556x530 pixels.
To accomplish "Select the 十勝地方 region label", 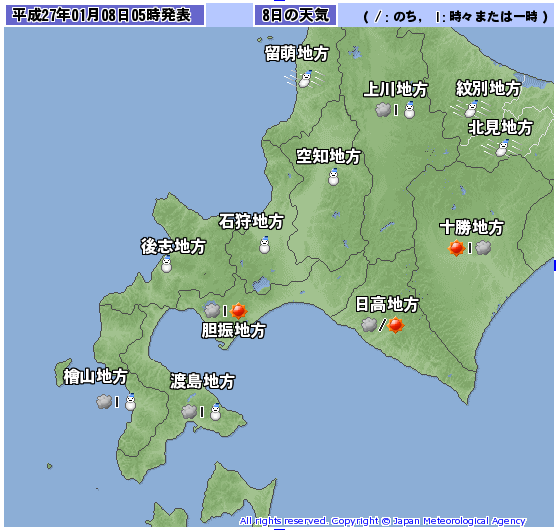I will [x=472, y=227].
